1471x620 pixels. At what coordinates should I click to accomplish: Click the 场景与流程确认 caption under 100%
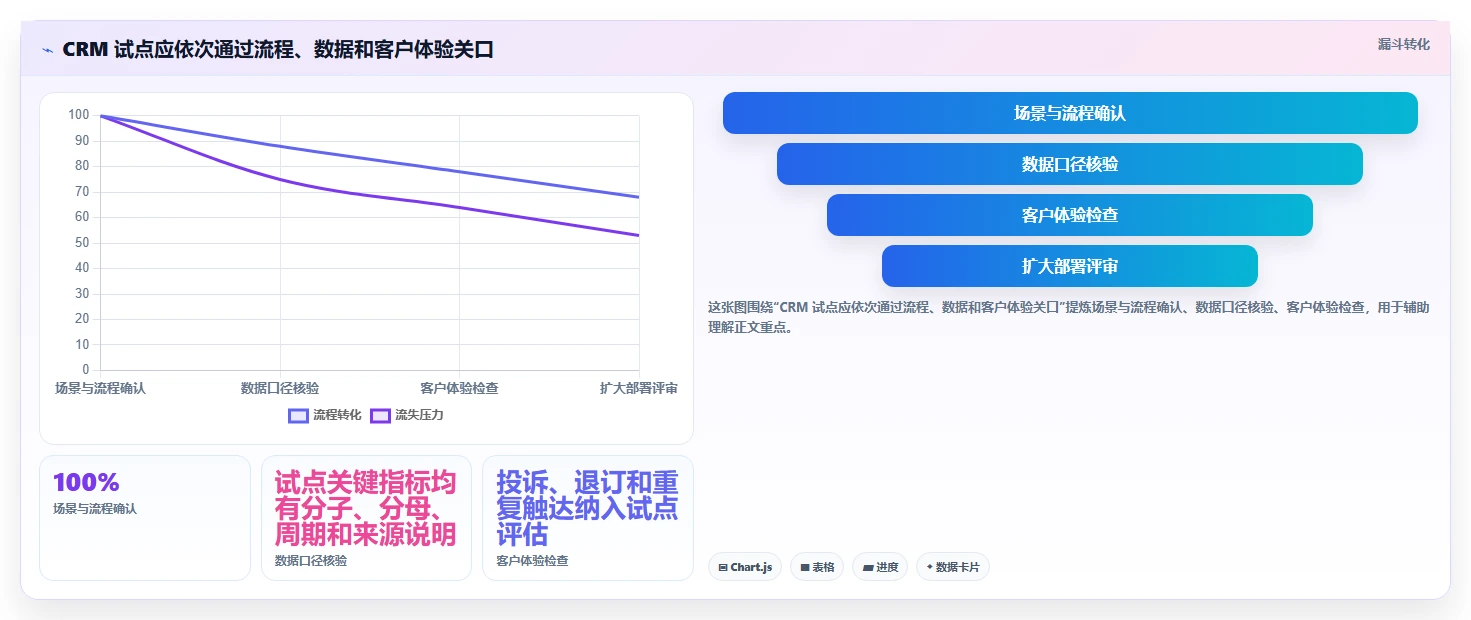coord(95,509)
